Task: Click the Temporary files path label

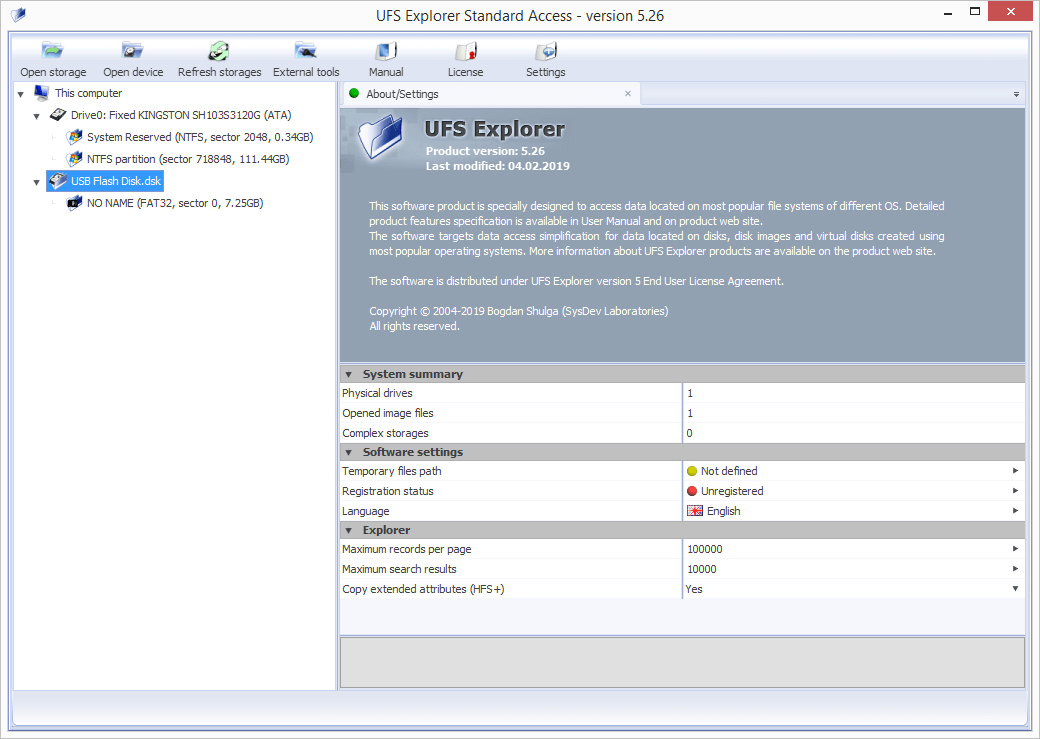Action: coord(391,471)
